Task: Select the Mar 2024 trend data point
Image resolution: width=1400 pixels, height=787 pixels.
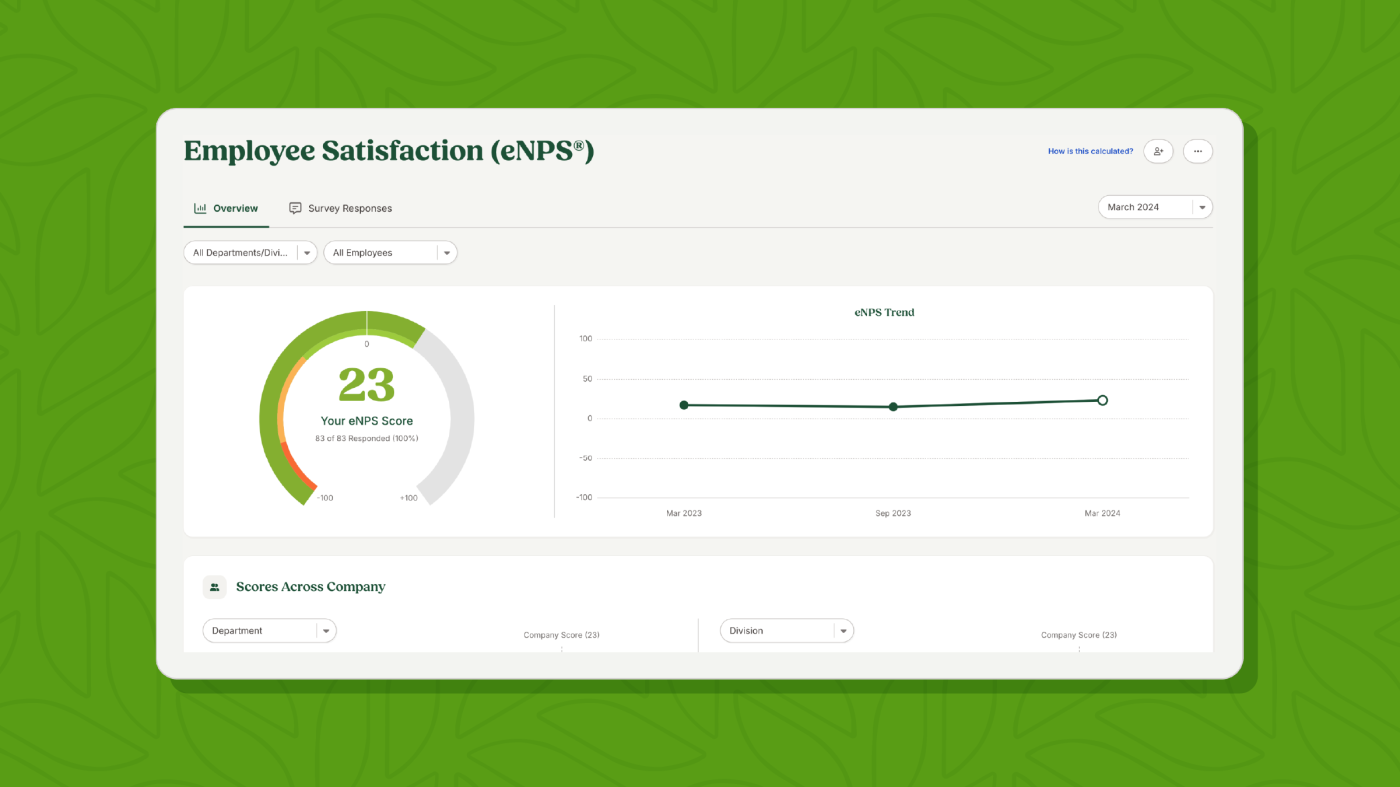Action: [x=1102, y=400]
